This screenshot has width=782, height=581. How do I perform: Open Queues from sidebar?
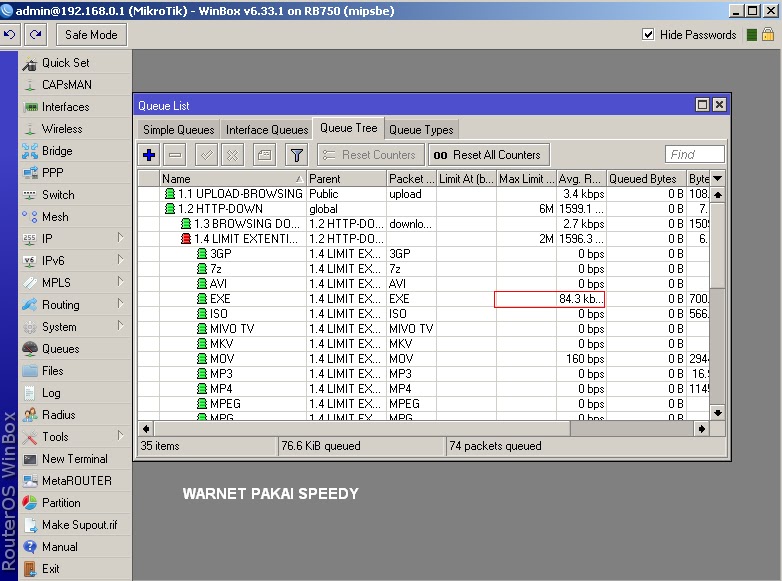[x=75, y=349]
